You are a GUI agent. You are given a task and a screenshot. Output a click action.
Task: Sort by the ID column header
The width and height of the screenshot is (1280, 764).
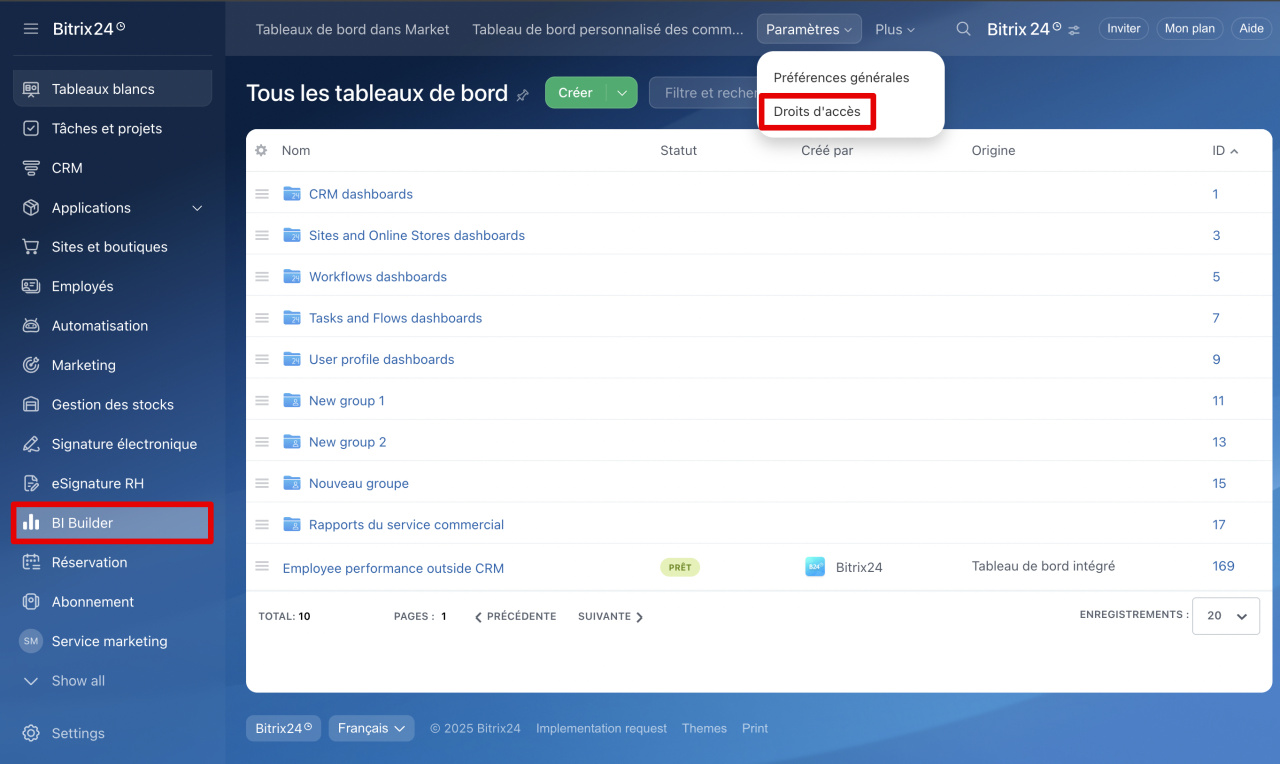[1224, 150]
